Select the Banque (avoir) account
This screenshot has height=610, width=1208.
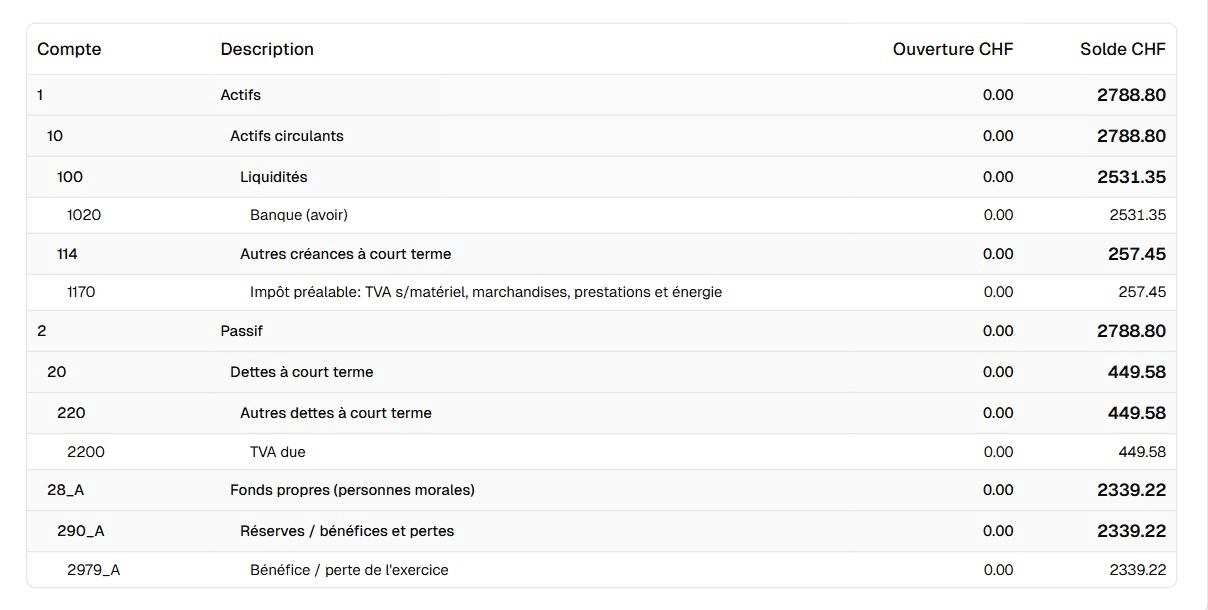click(x=299, y=215)
